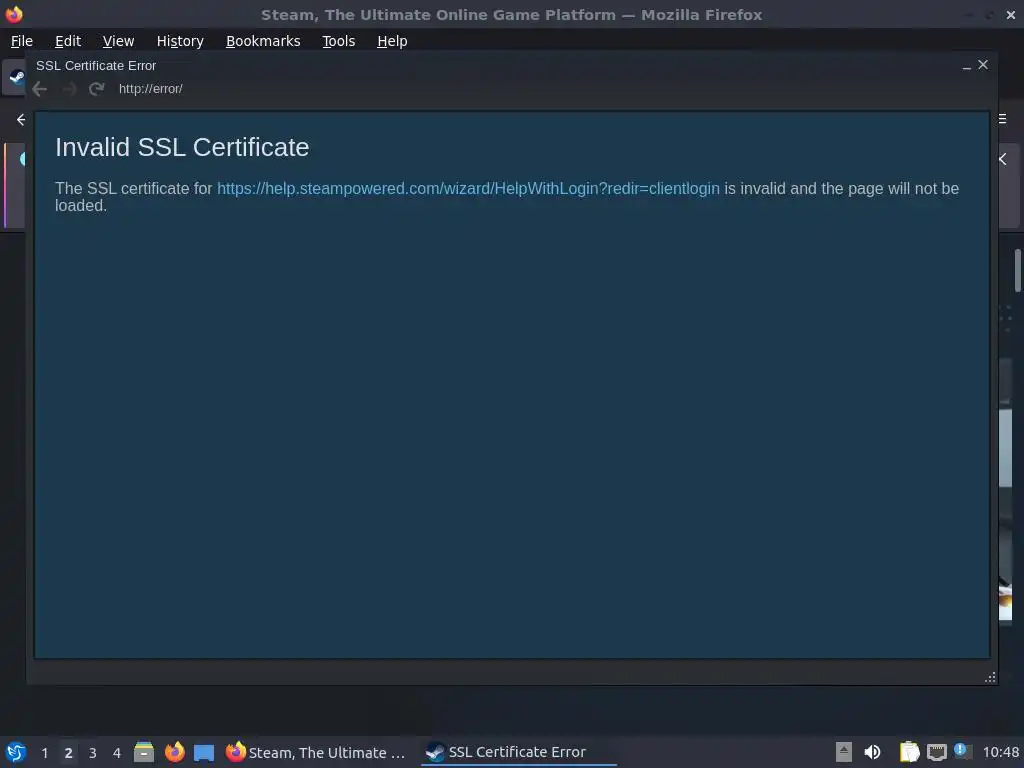Screen dimensions: 1024x768
Task: Open the file manager from taskbar
Action: pyautogui.click(x=144, y=752)
